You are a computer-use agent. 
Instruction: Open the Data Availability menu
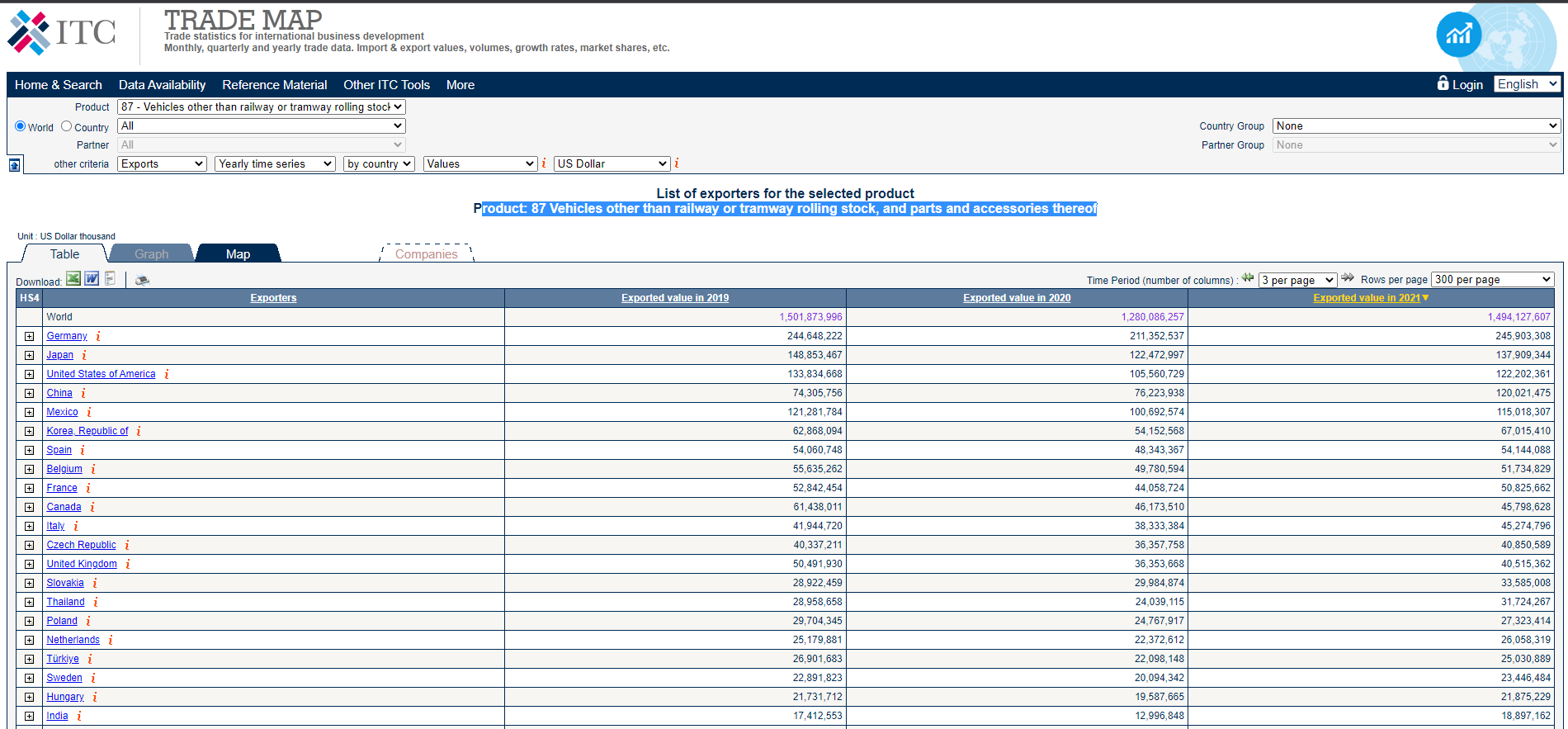coord(162,84)
